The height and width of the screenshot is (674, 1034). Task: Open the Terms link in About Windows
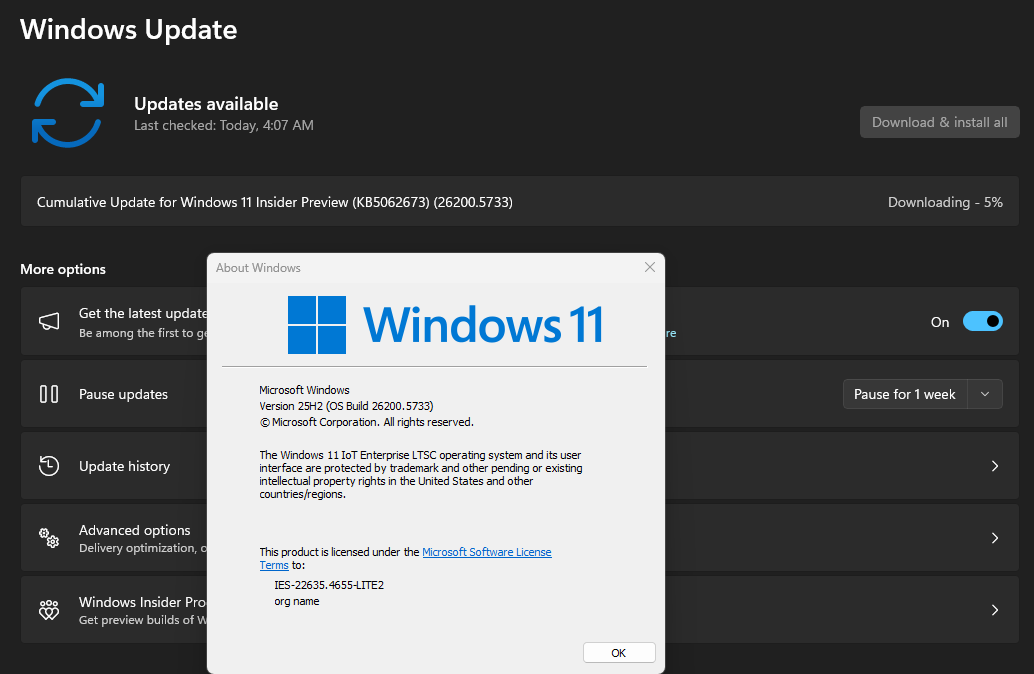274,565
